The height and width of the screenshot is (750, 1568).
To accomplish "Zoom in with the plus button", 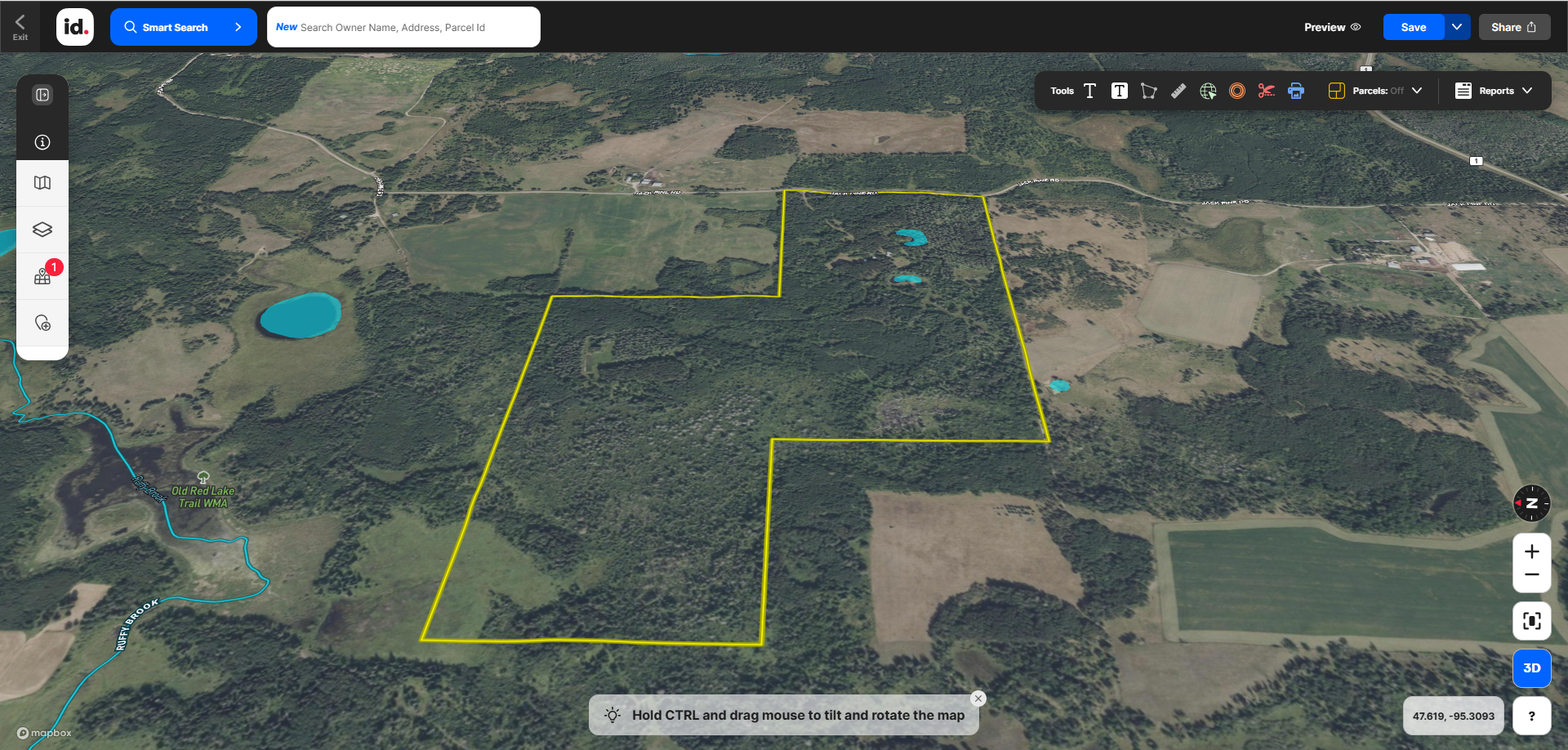I will (1531, 551).
